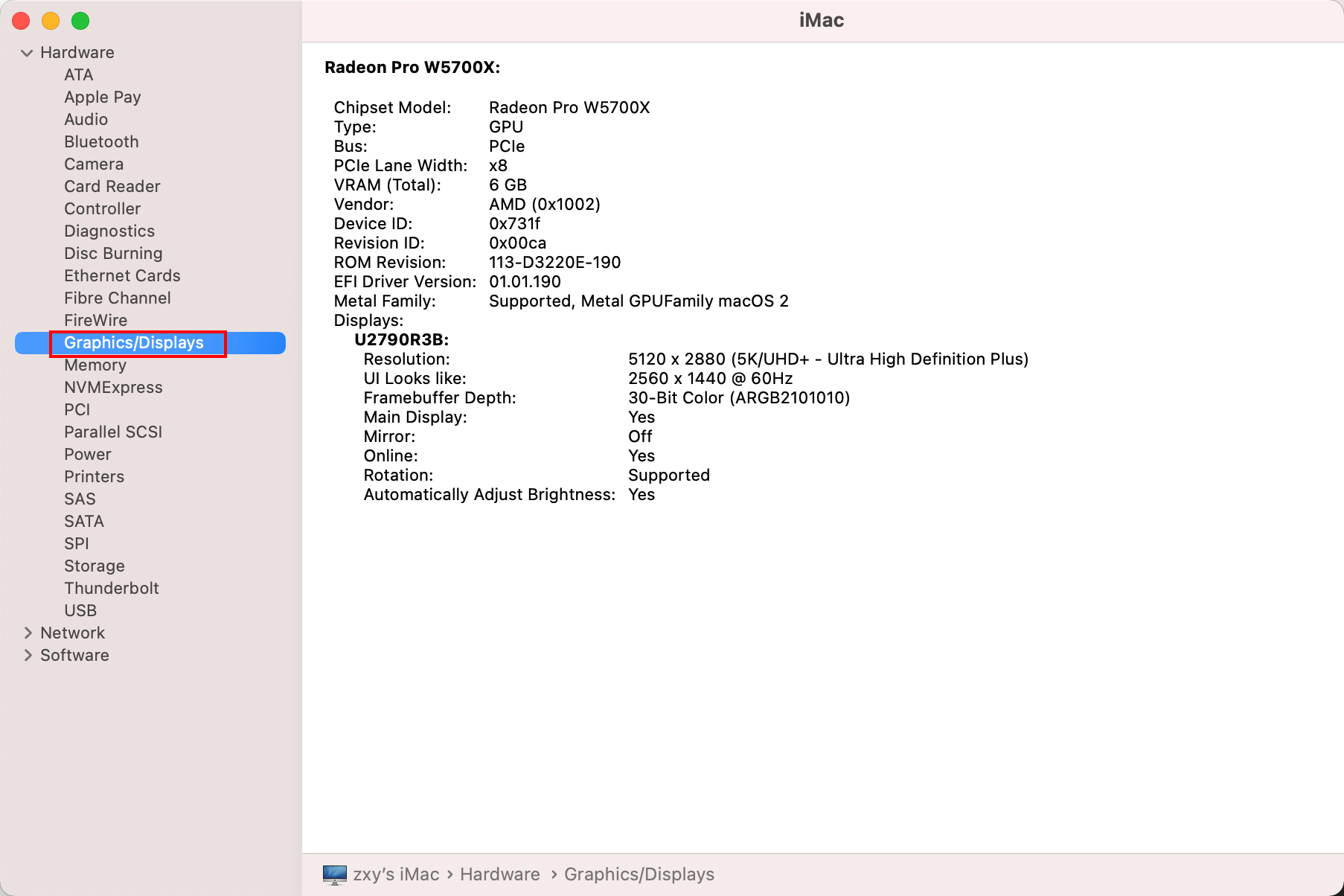The width and height of the screenshot is (1344, 896).
Task: Click the 5120 x 2880 resolution value
Action: pyautogui.click(x=828, y=359)
